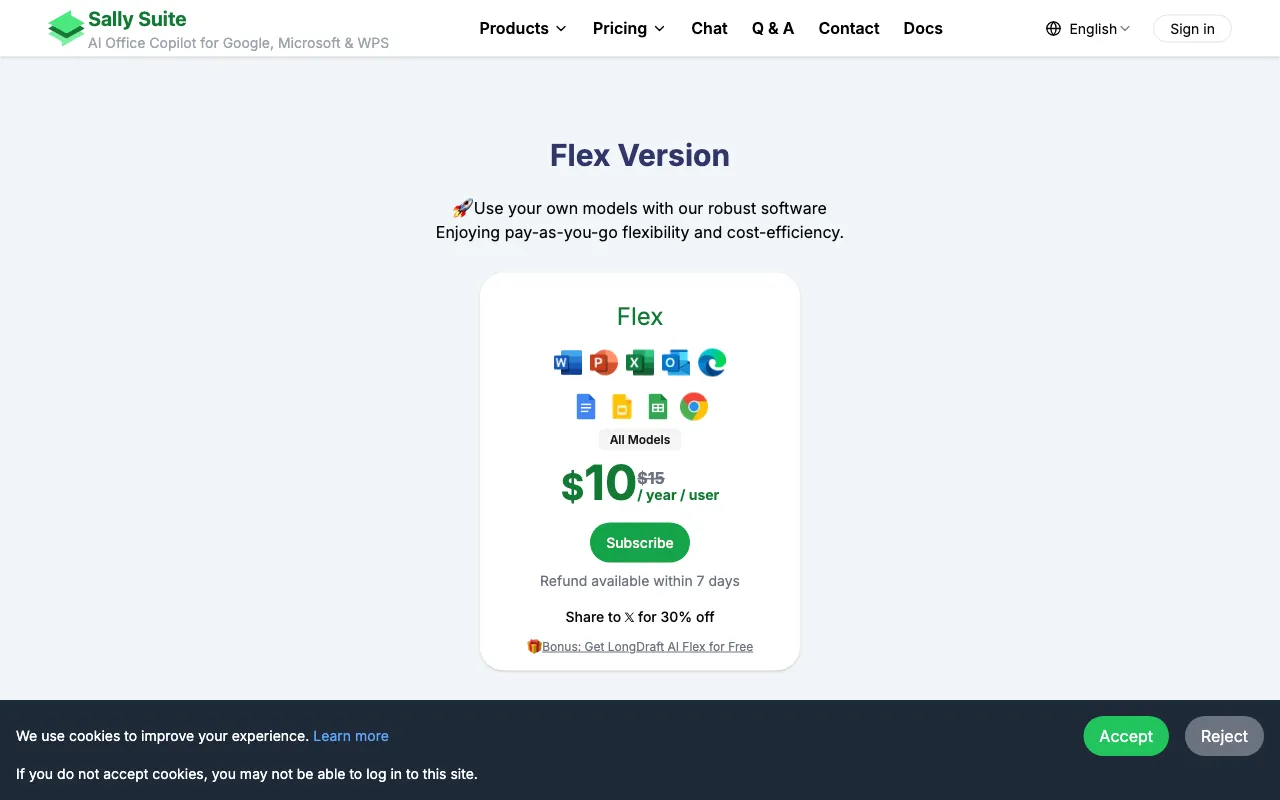Open the Chat page
The height and width of the screenshot is (800, 1280).
(x=709, y=28)
